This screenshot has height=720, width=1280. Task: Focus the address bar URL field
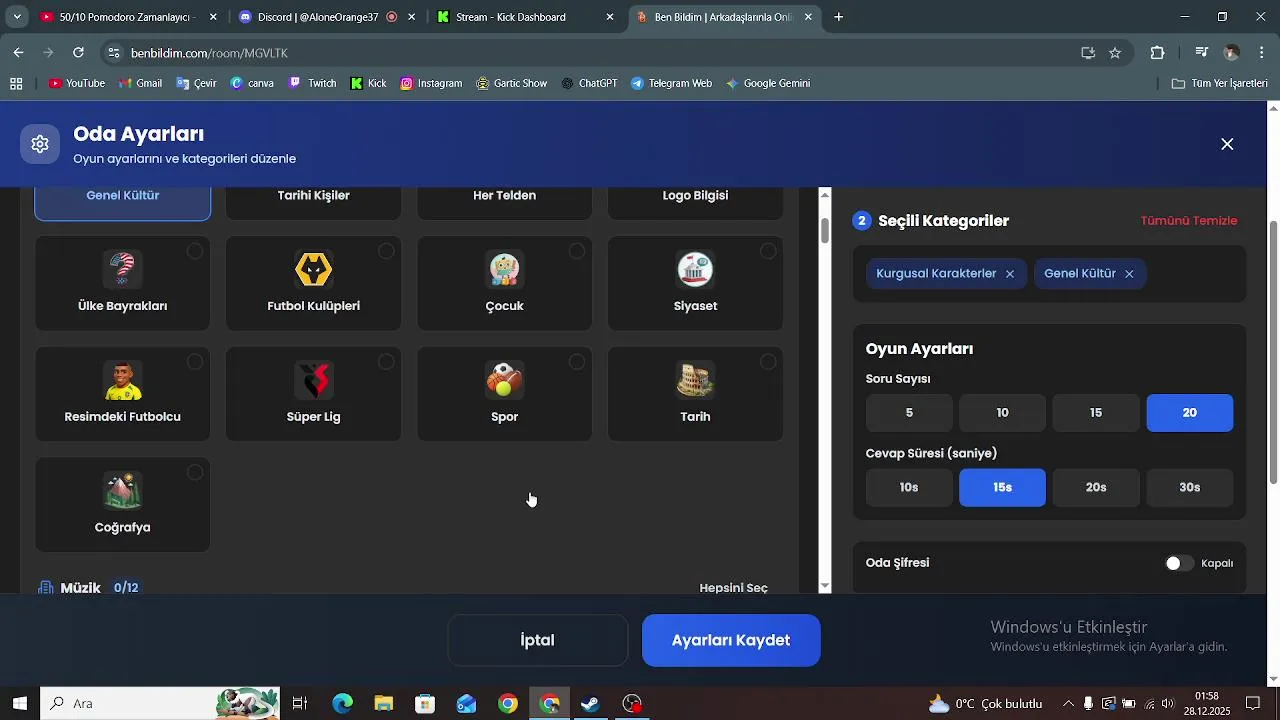click(x=590, y=53)
